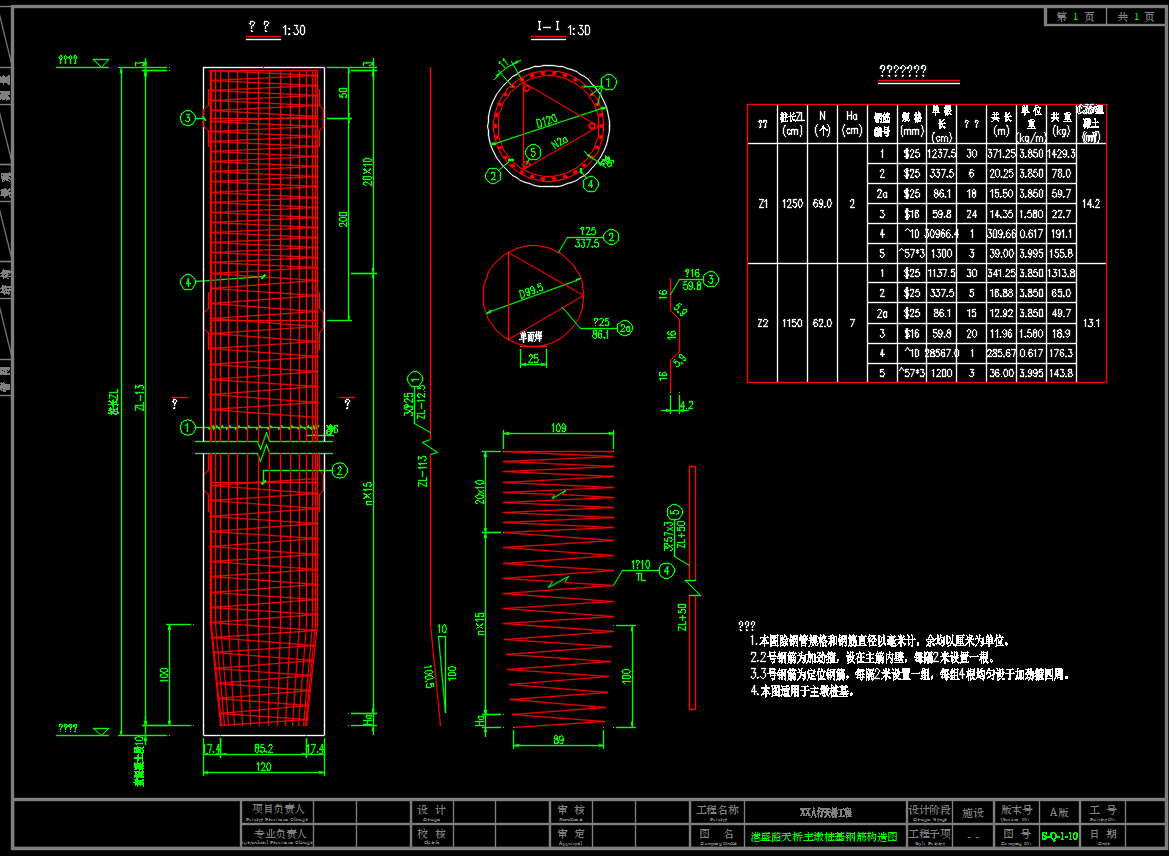The height and width of the screenshot is (856, 1169).
Task: Click the circled 2a rebar callout
Action: tap(626, 327)
